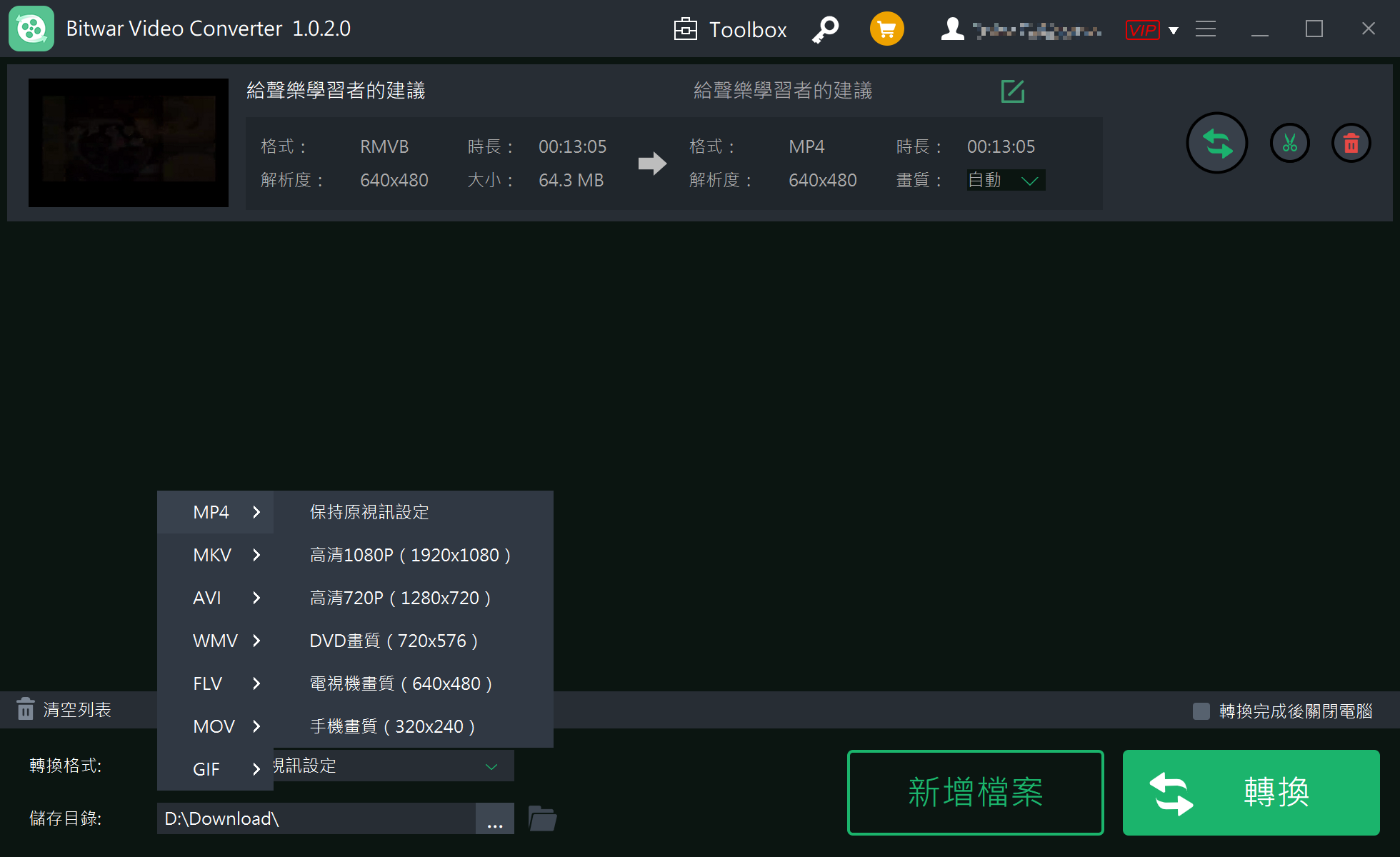Click the green 轉換 convert button
The image size is (1400, 857).
click(x=1251, y=793)
